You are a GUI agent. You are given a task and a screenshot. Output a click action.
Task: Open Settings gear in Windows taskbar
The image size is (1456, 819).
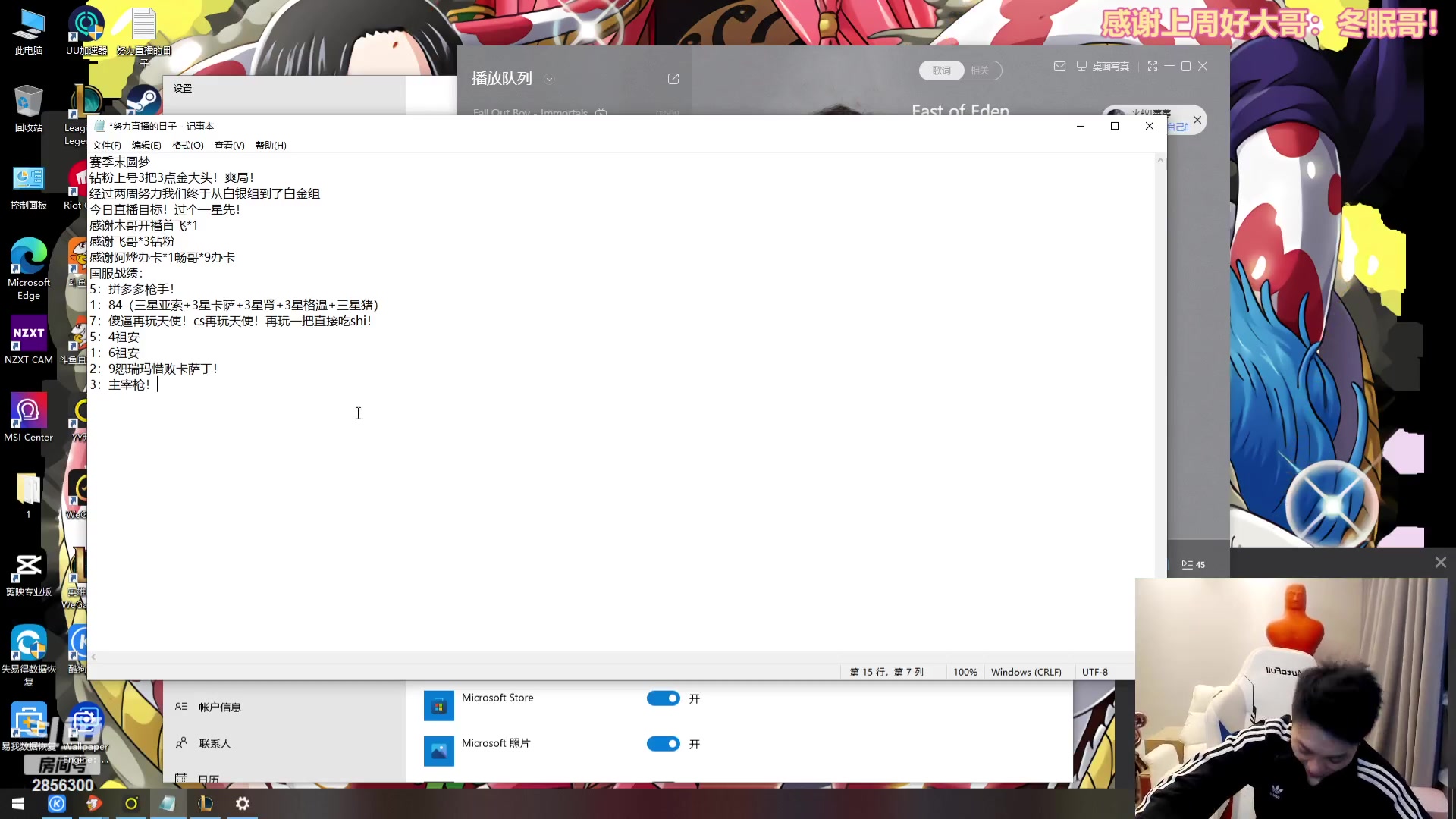243,803
